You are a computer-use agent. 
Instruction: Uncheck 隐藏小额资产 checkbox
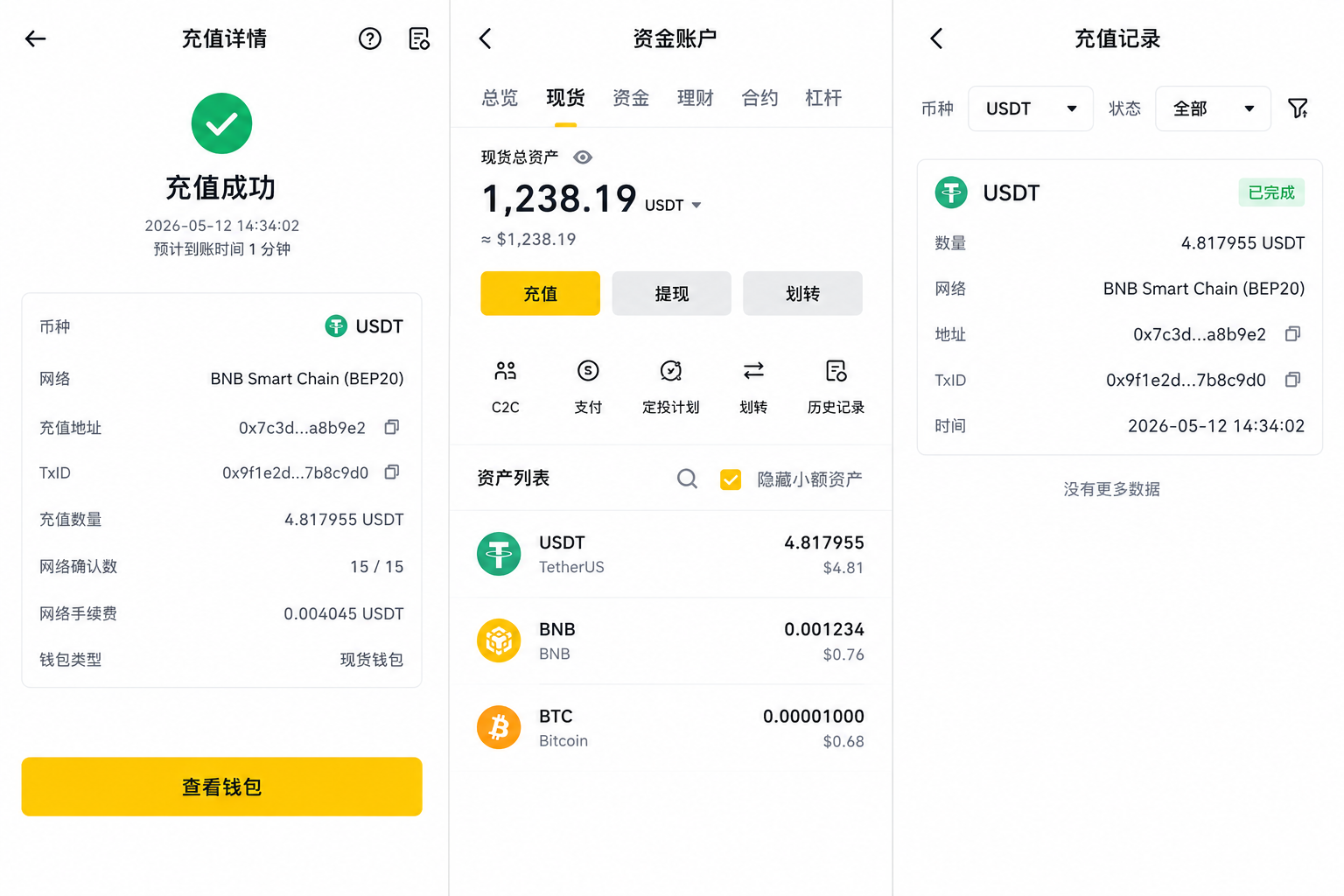click(731, 479)
